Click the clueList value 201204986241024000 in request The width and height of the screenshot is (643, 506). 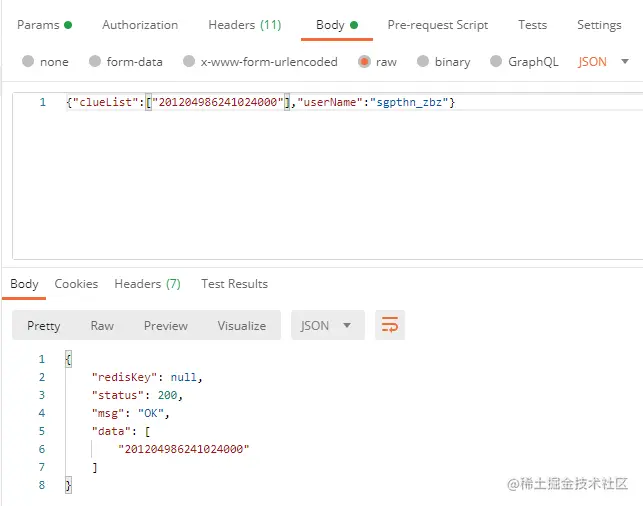pyautogui.click(x=218, y=102)
